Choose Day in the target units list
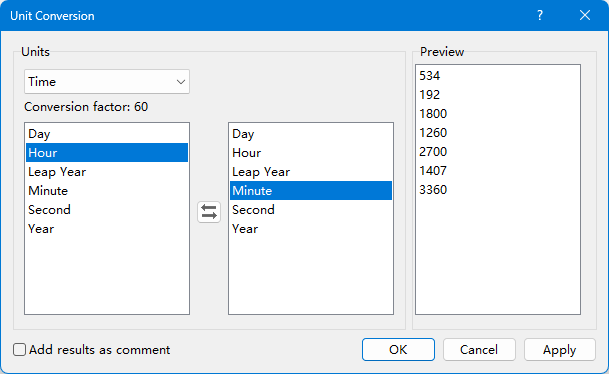 pos(311,134)
